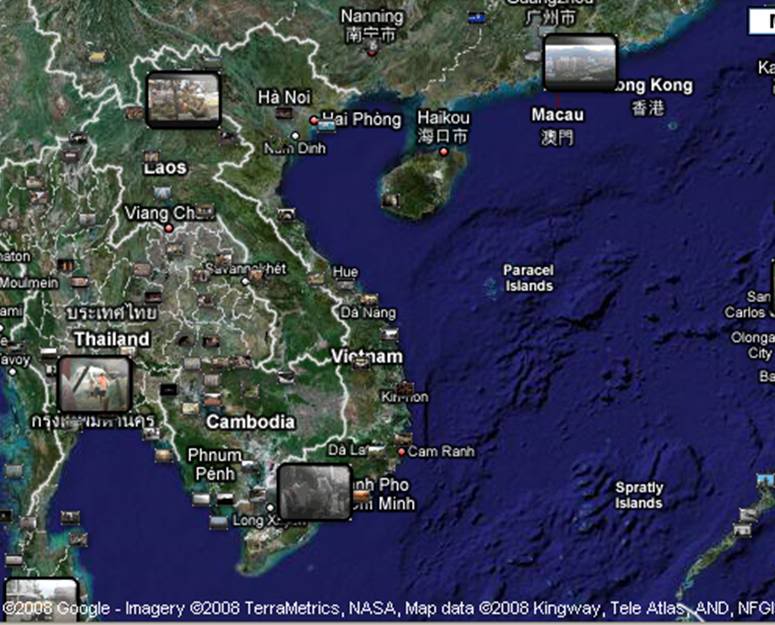Click the Spratly Islands label
The width and height of the screenshot is (775, 625).
pos(639,496)
